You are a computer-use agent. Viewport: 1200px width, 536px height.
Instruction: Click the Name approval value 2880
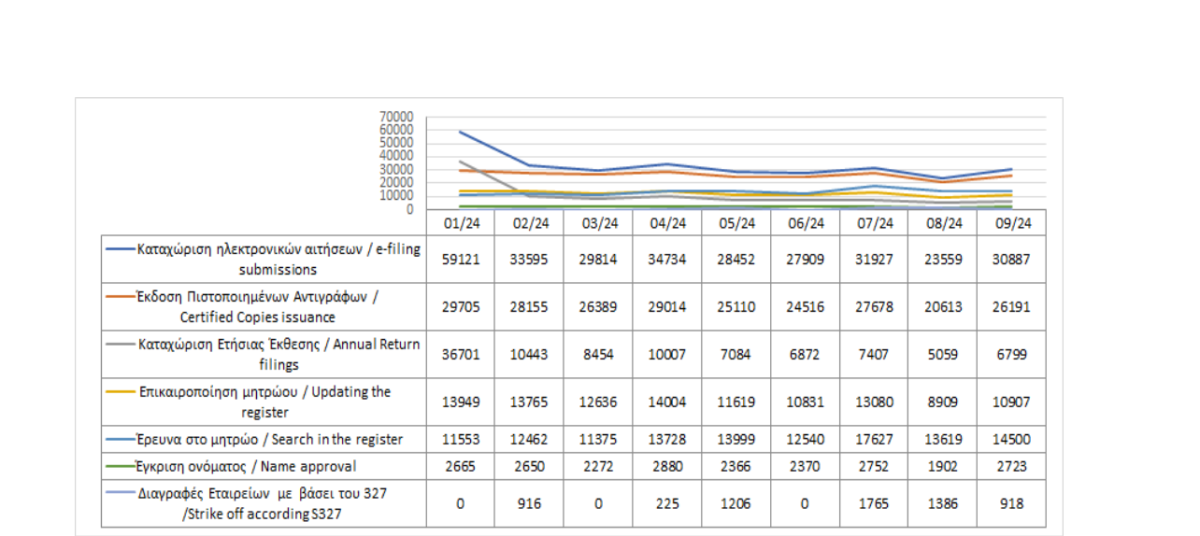[667, 466]
